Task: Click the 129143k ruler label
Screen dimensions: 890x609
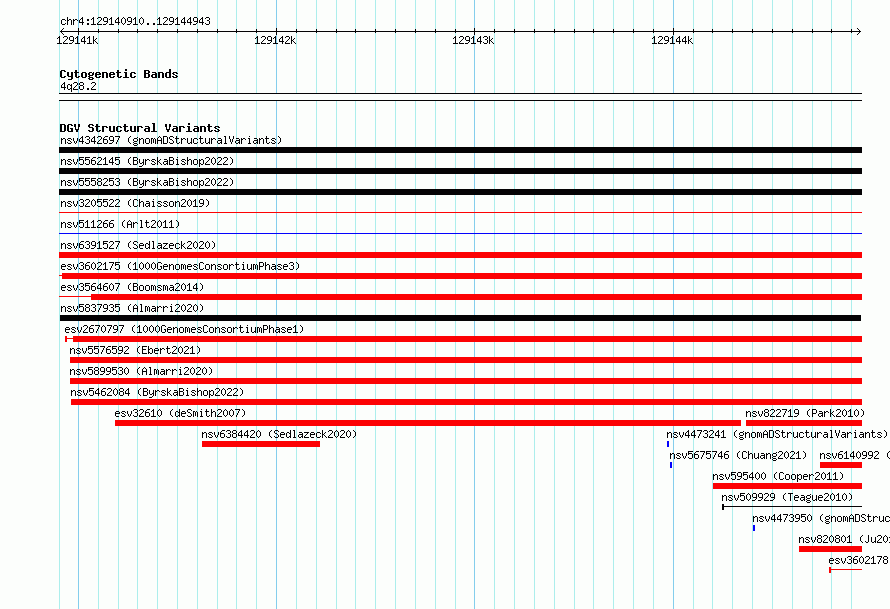Action: [x=473, y=40]
